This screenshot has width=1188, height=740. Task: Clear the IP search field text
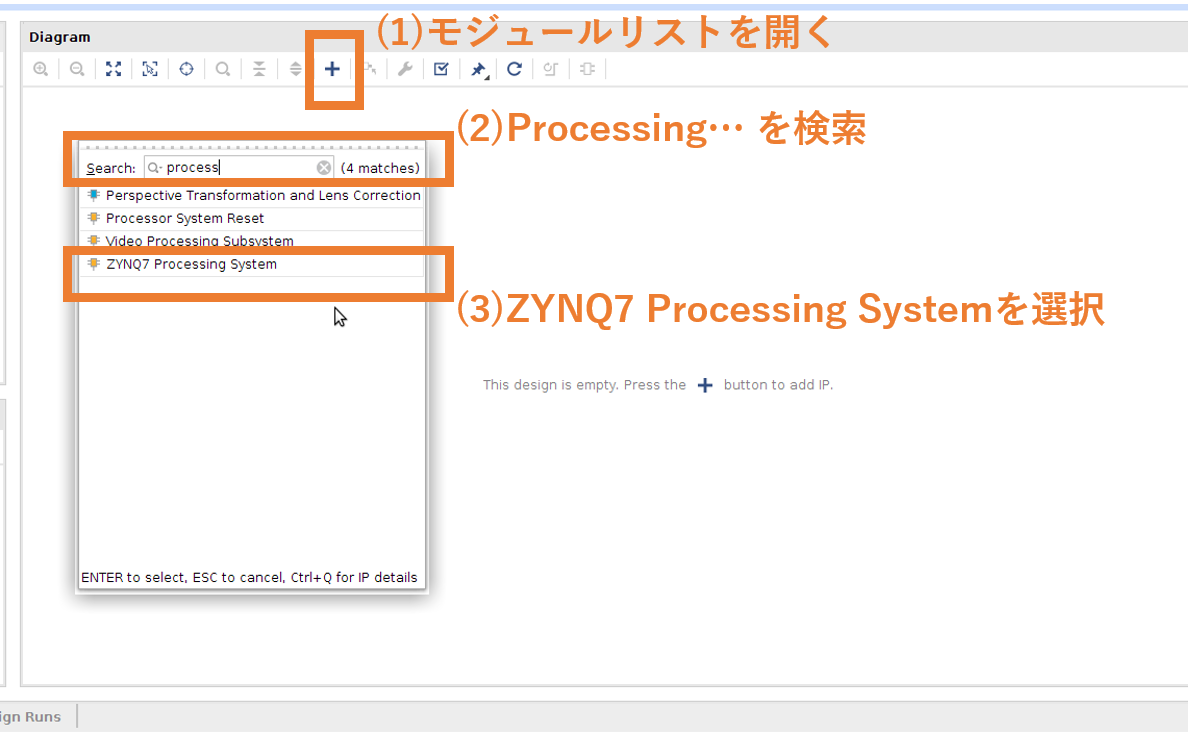pos(324,168)
